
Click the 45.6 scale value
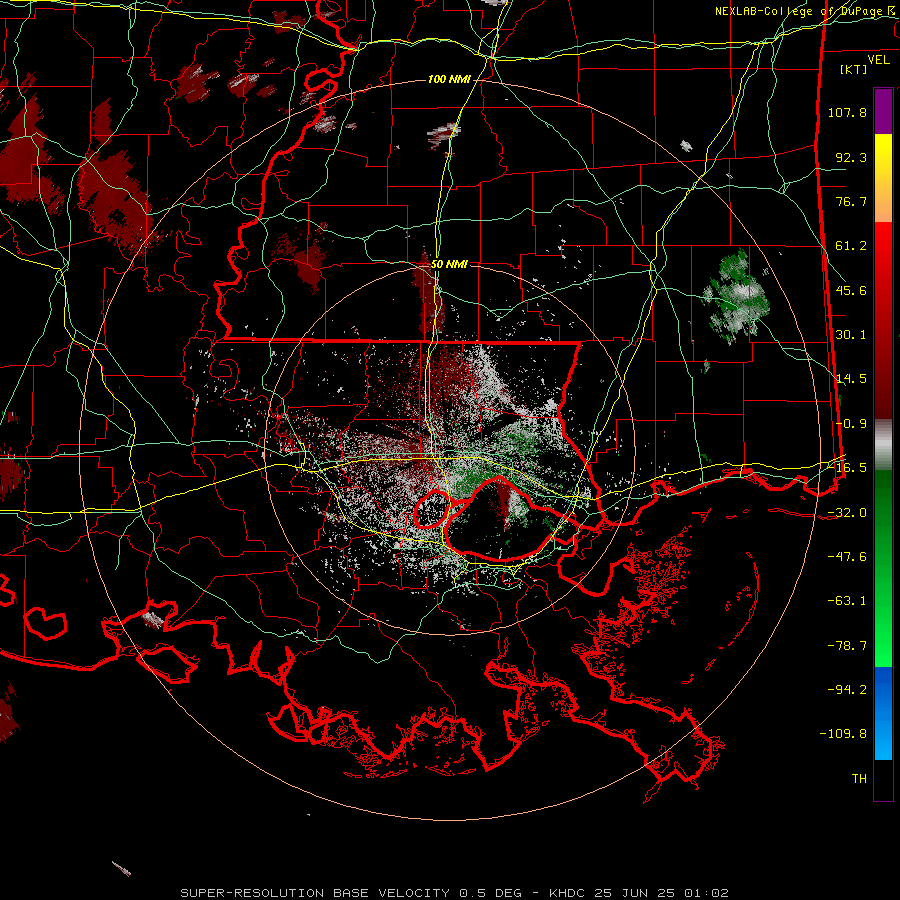[851, 290]
